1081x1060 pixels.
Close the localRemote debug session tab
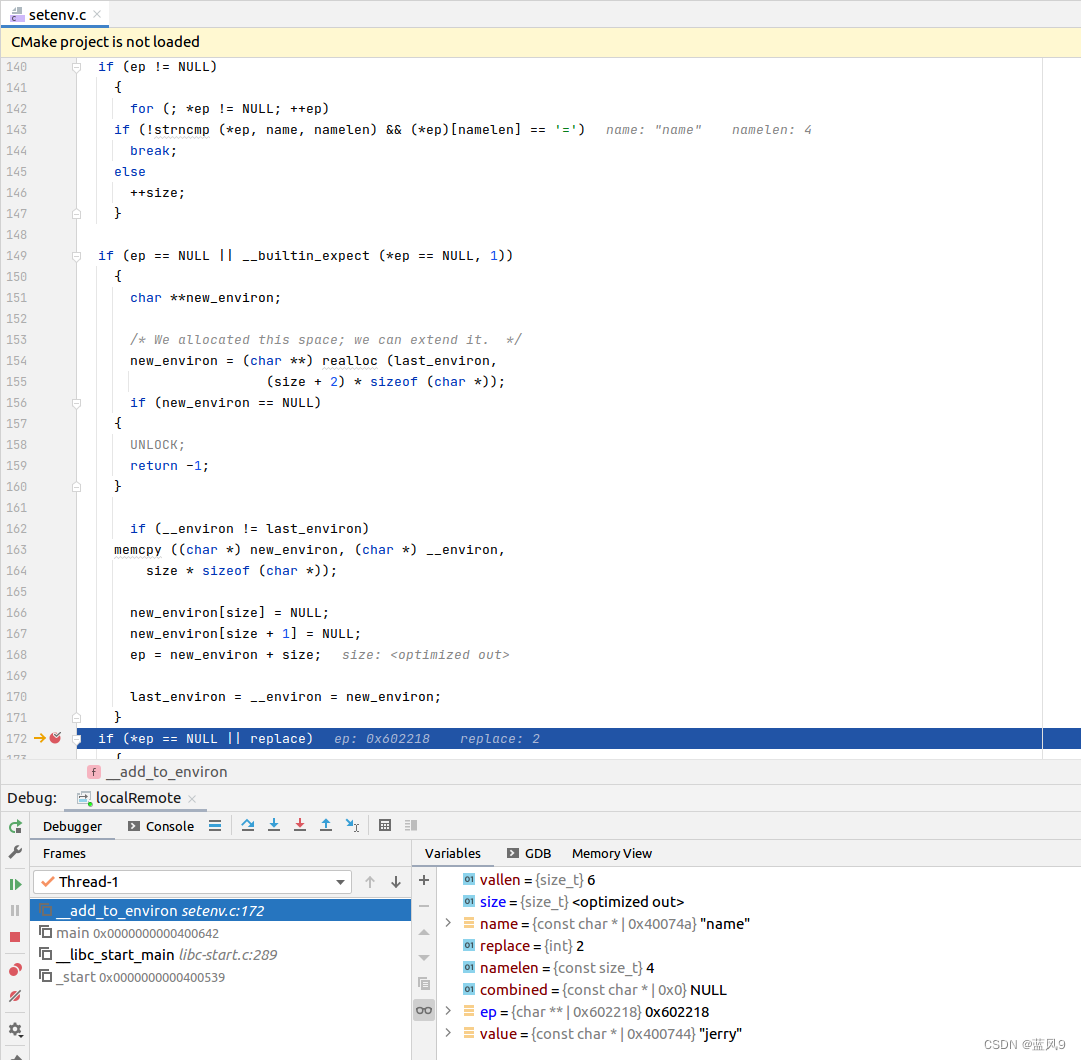pos(192,799)
